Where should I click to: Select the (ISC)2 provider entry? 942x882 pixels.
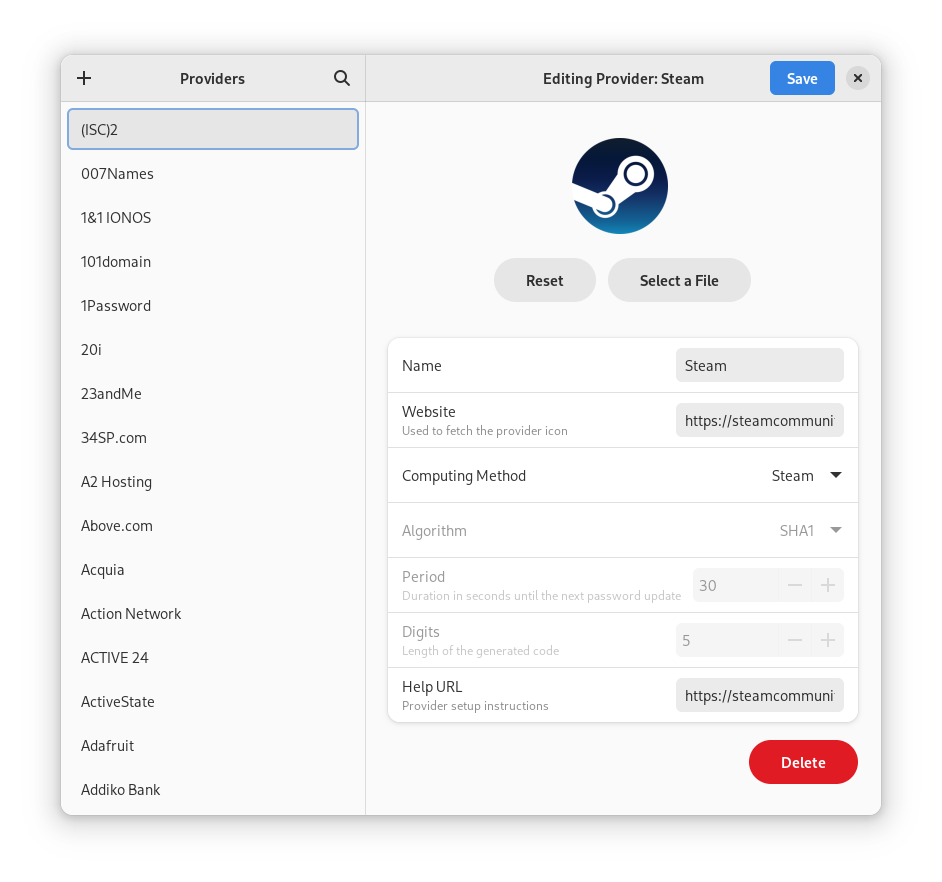coord(213,130)
